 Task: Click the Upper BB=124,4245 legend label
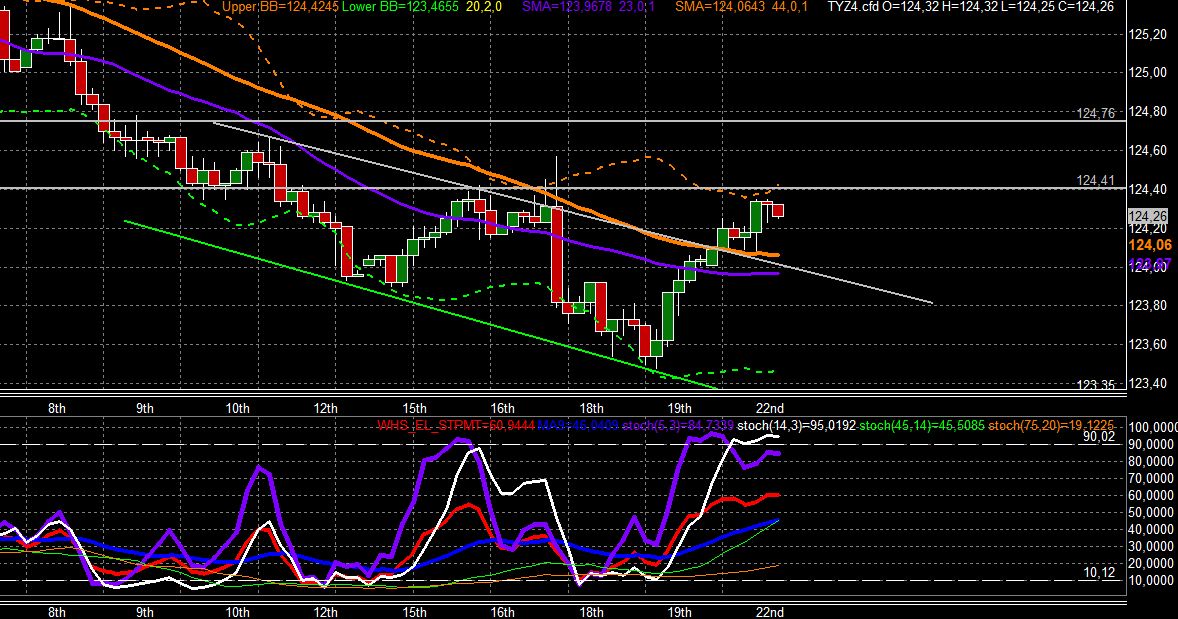coord(279,7)
